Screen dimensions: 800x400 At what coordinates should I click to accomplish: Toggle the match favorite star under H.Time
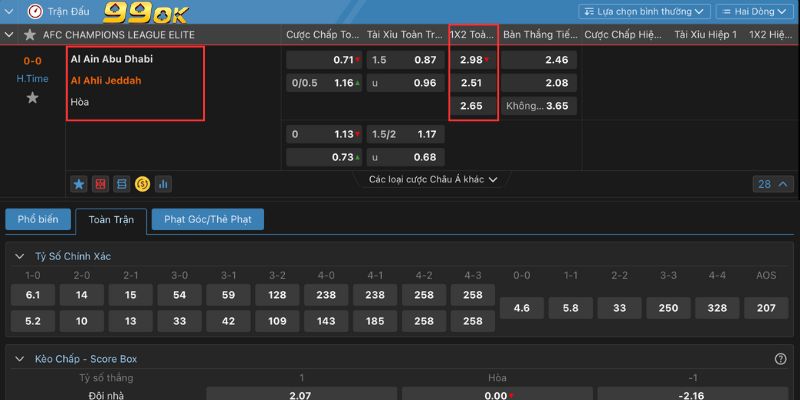pos(32,98)
